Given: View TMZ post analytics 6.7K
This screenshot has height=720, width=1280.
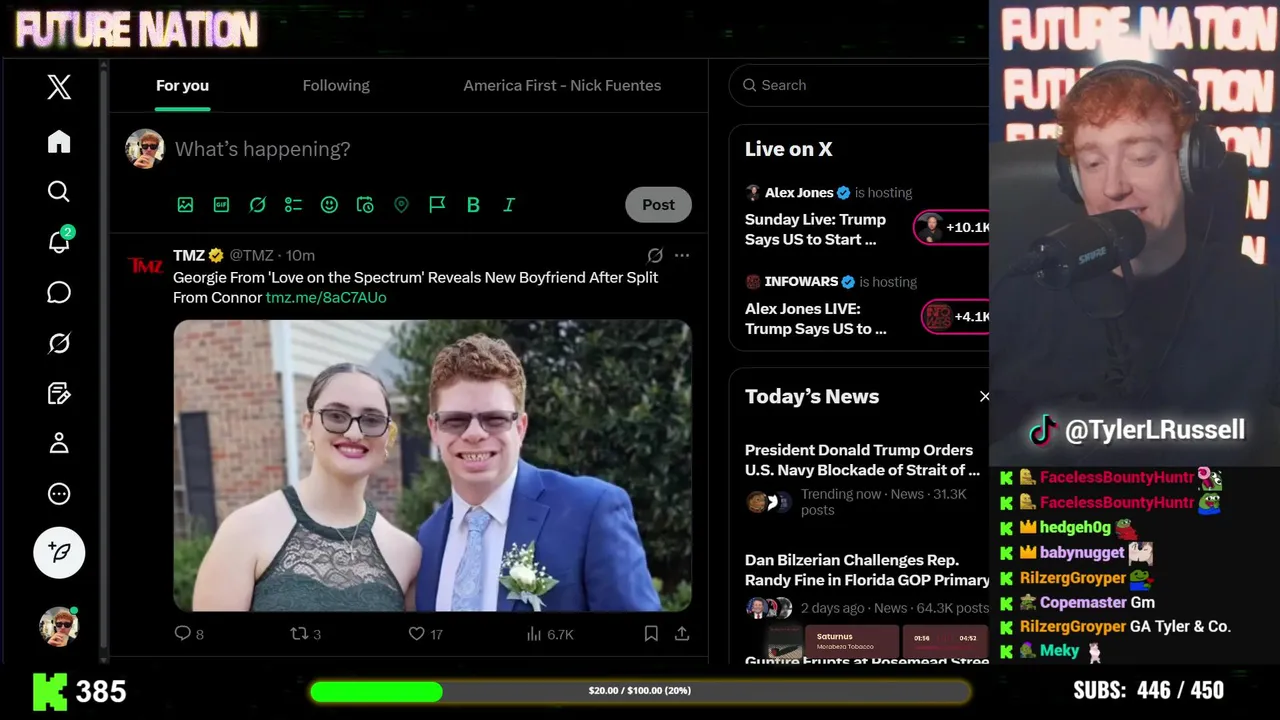Looking at the screenshot, I should click(x=550, y=634).
